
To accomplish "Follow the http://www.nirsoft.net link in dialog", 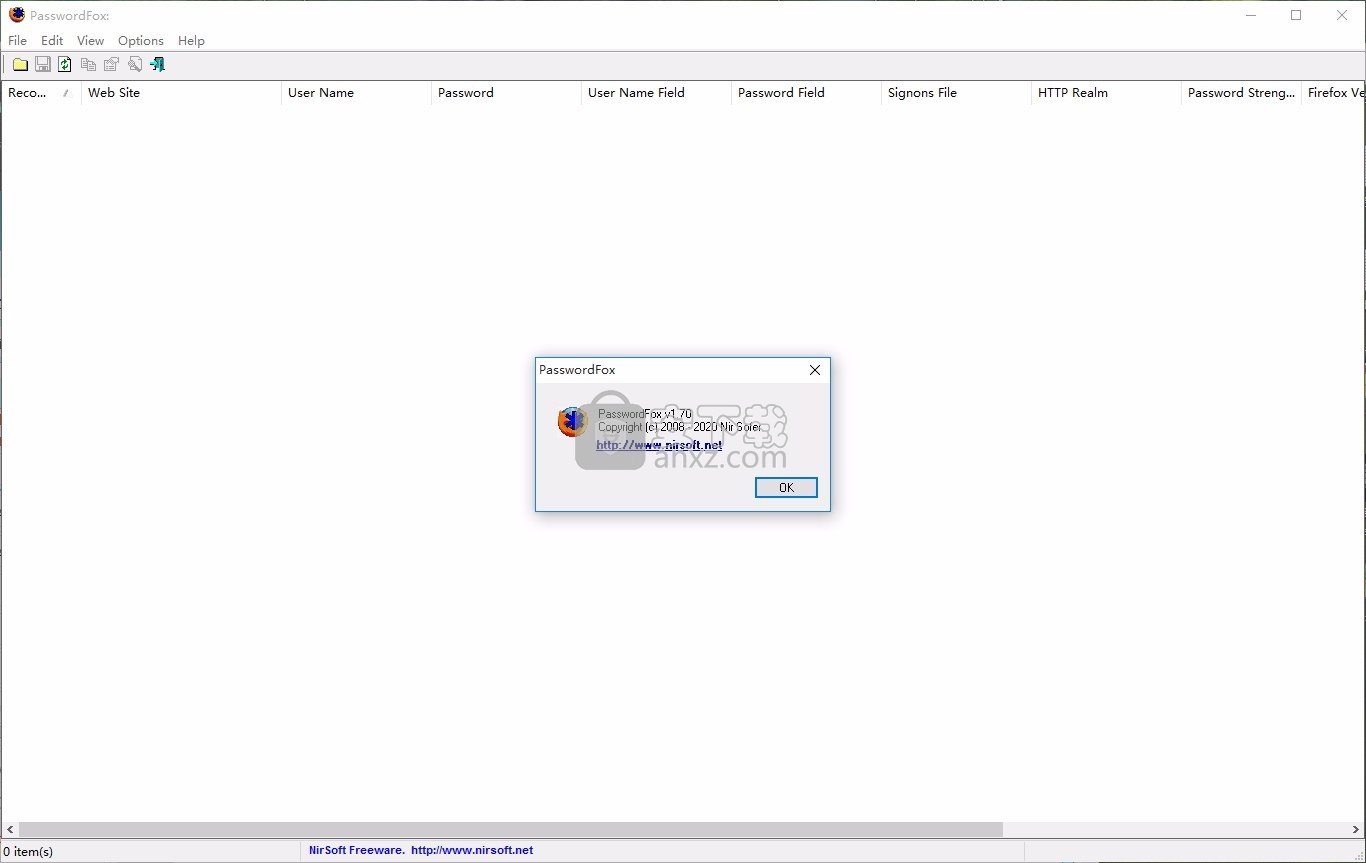I will (x=659, y=445).
